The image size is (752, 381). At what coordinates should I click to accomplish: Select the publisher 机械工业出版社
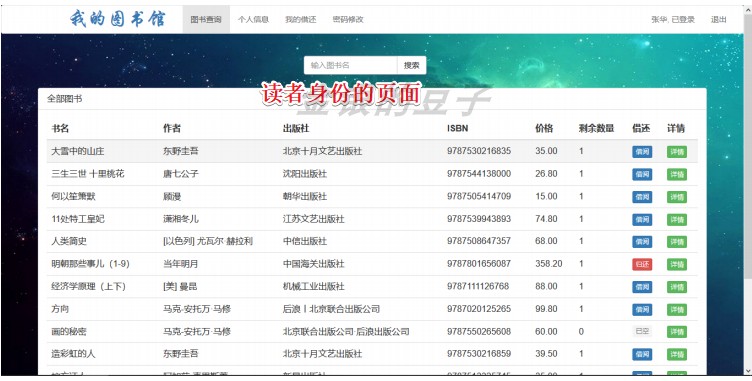pyautogui.click(x=313, y=286)
